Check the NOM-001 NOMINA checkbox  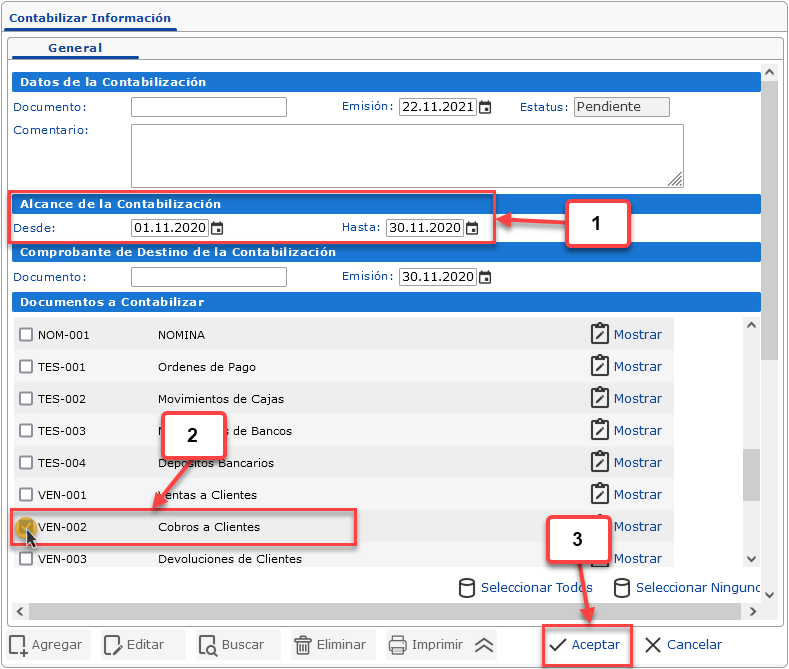click(x=26, y=335)
